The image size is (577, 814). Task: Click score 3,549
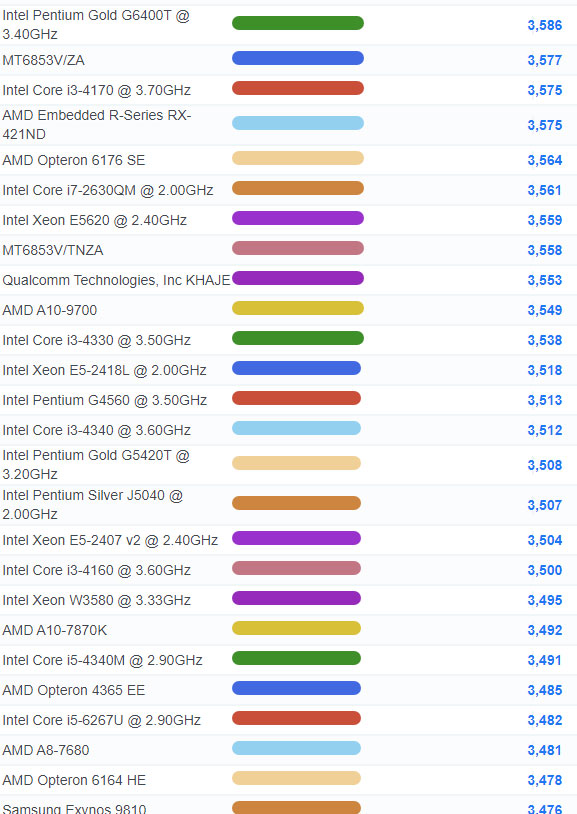(545, 310)
